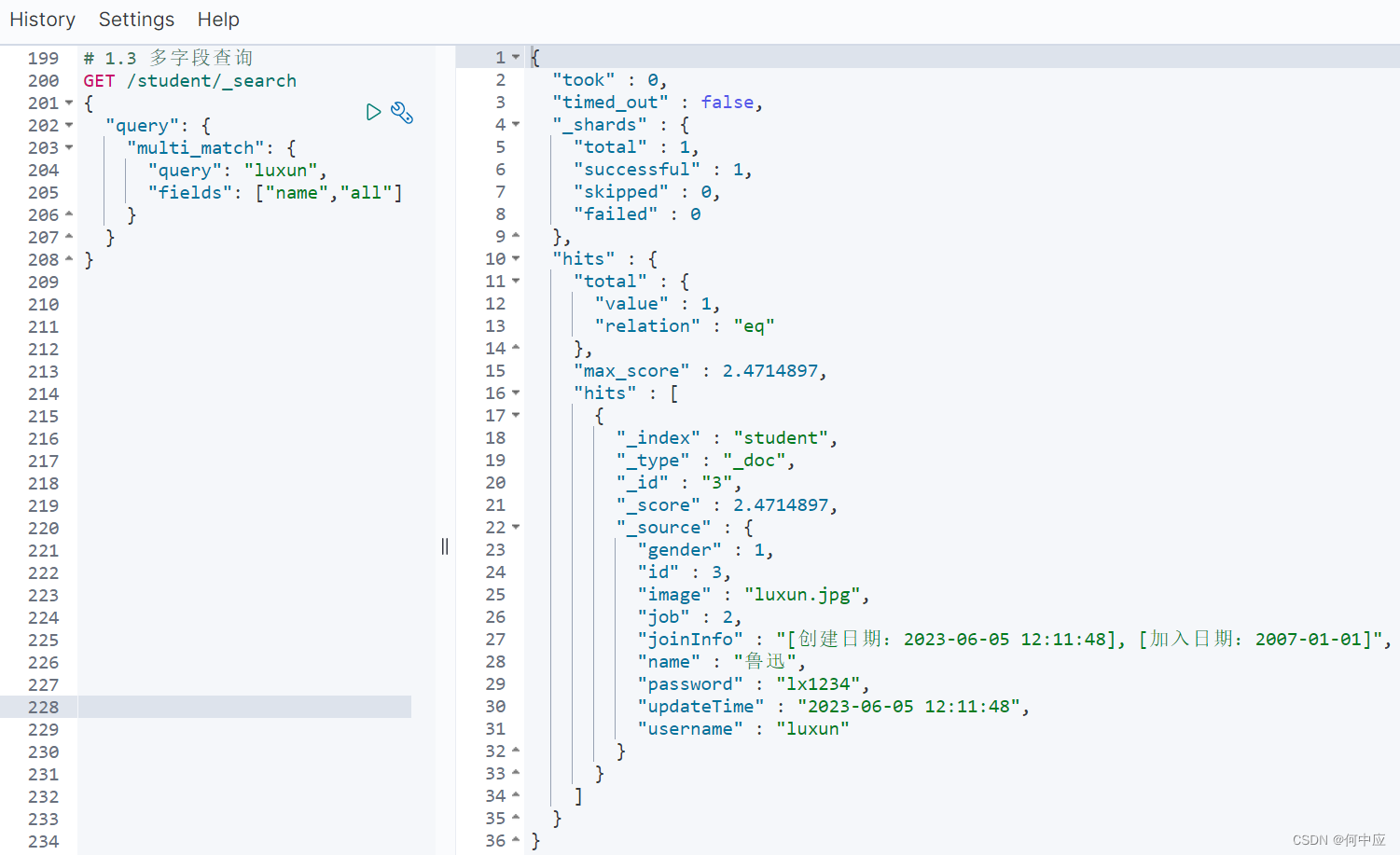This screenshot has width=1400, height=855.
Task: Click the "timed_out" false value
Action: [x=728, y=103]
